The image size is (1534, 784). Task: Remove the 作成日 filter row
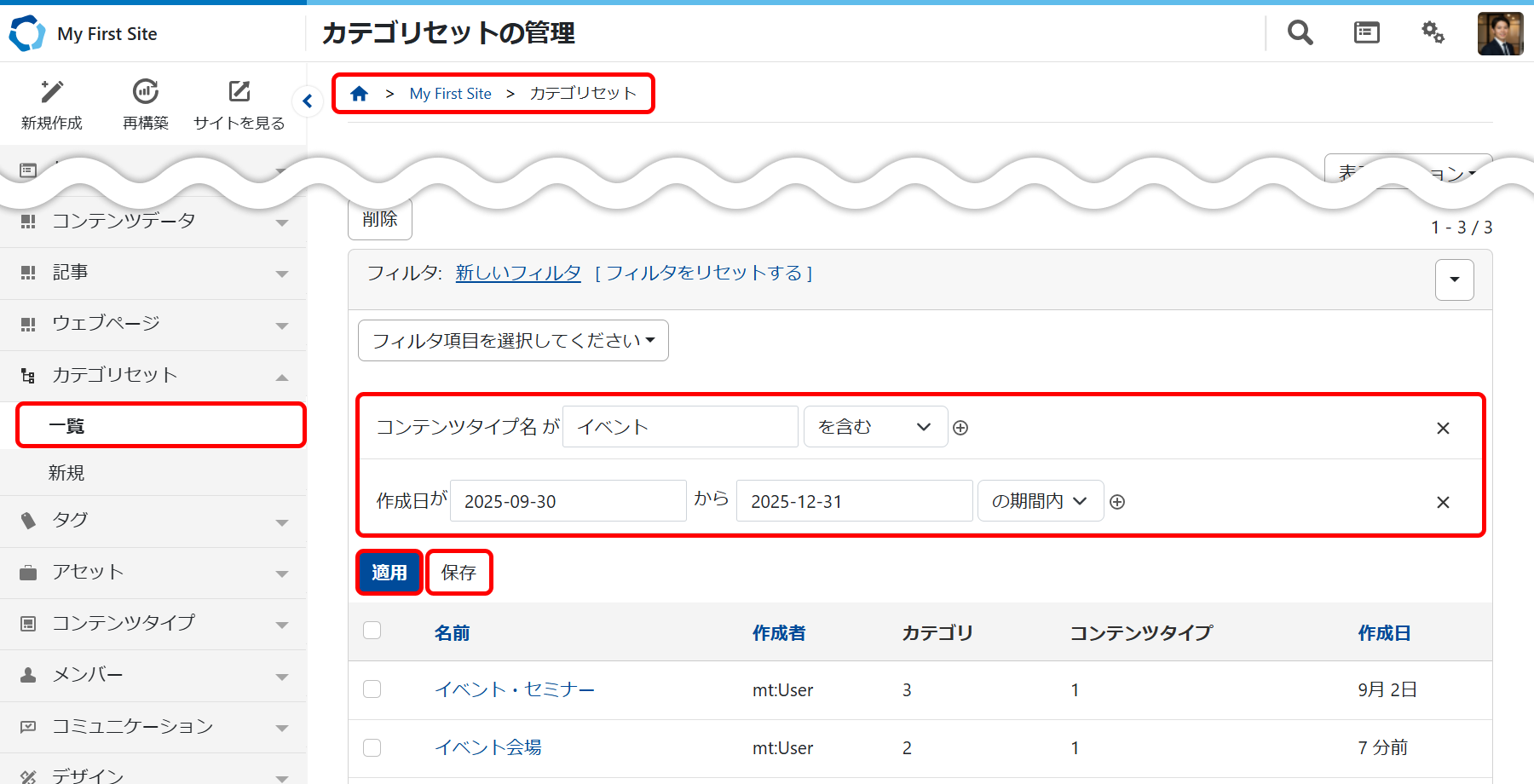[1443, 503]
